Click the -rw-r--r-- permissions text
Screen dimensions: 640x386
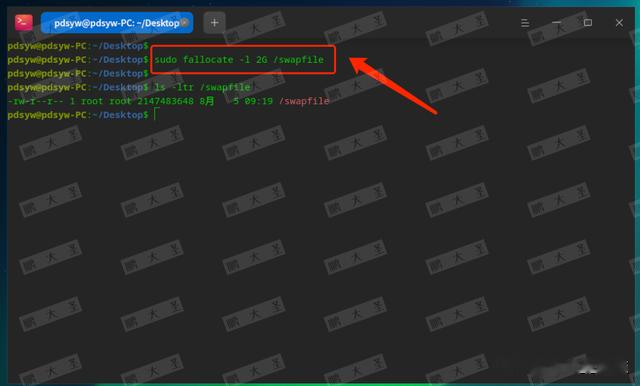pyautogui.click(x=36, y=101)
